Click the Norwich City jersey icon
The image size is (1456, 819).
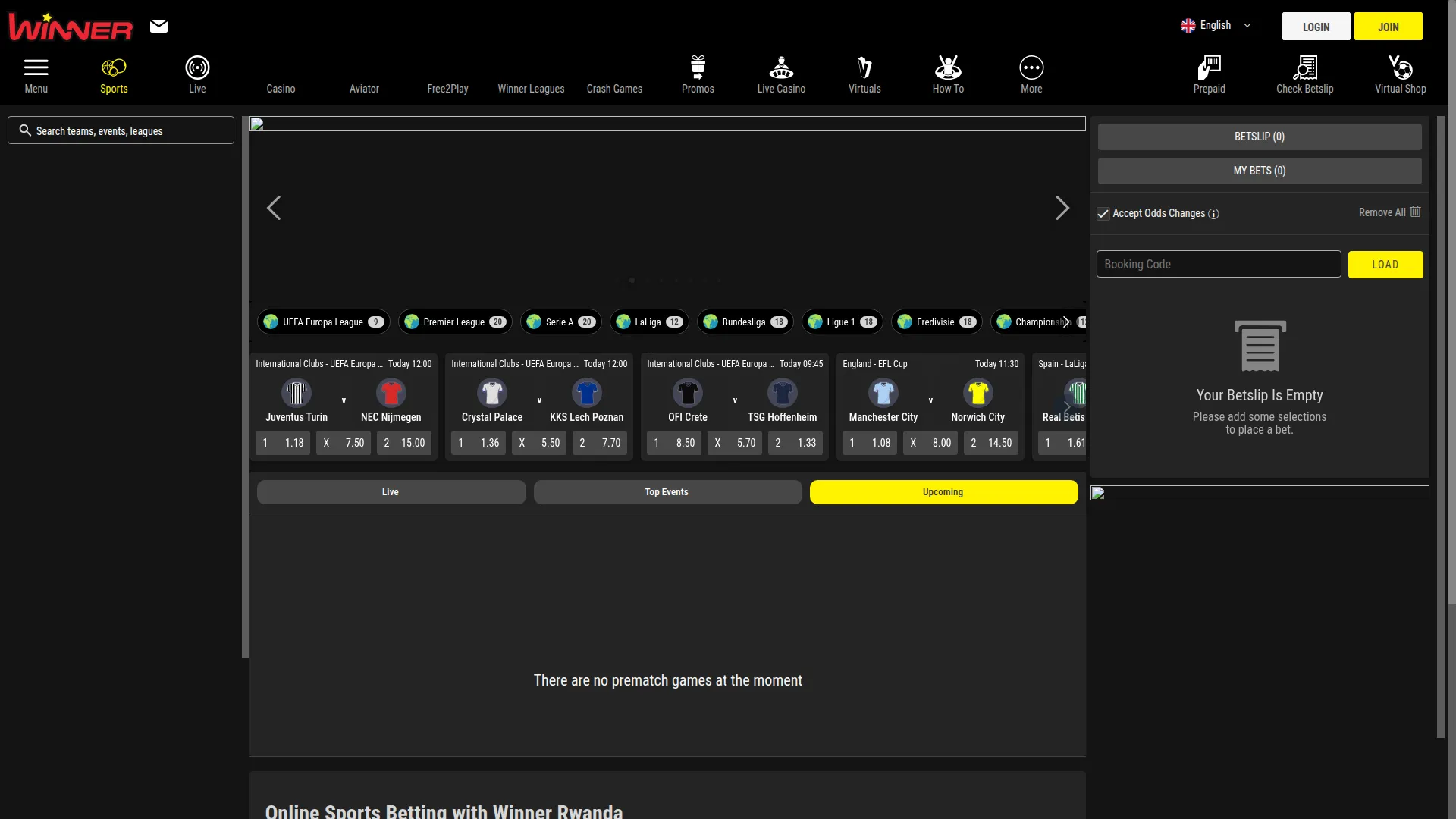coord(978,393)
